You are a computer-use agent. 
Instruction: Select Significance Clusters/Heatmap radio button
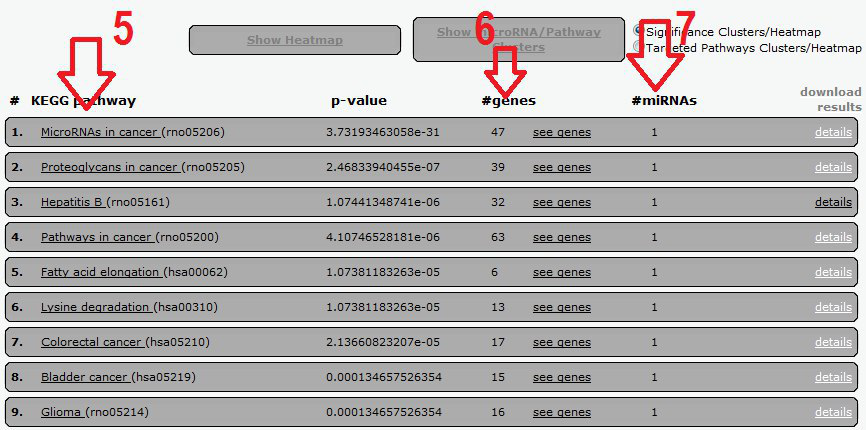click(x=639, y=32)
